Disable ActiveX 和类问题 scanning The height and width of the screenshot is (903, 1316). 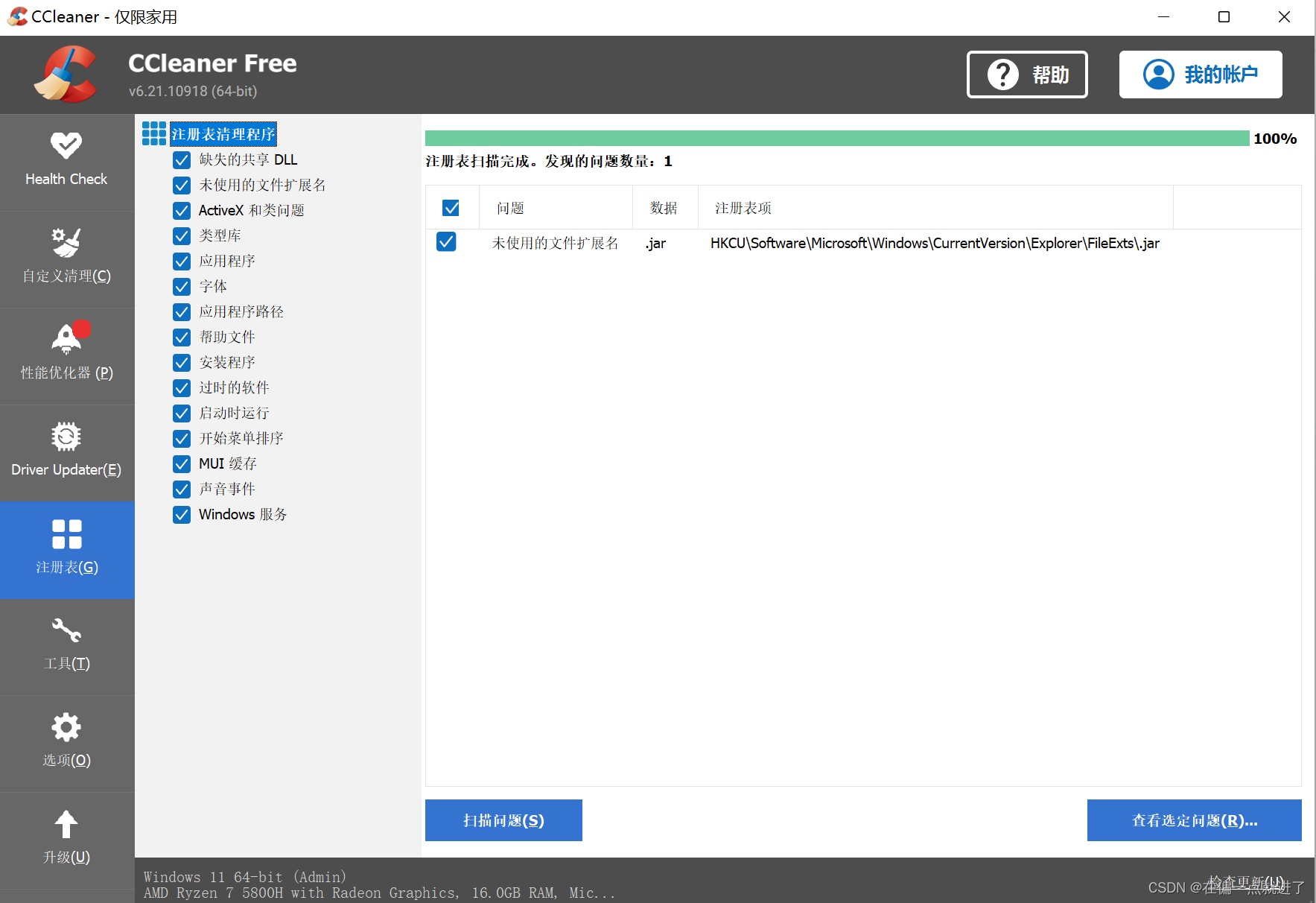[x=181, y=210]
